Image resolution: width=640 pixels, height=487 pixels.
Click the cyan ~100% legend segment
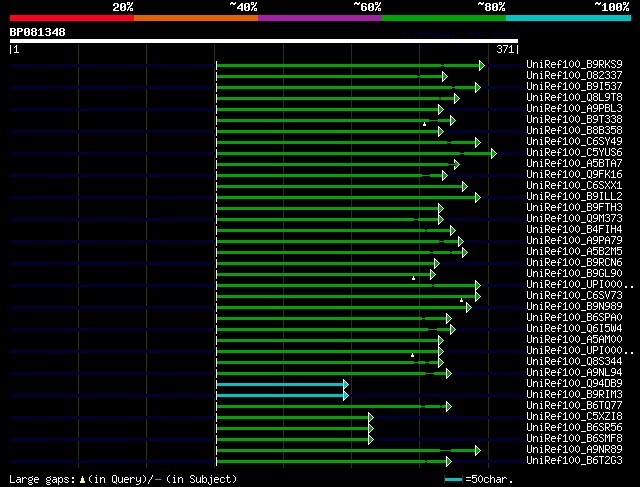click(x=569, y=18)
